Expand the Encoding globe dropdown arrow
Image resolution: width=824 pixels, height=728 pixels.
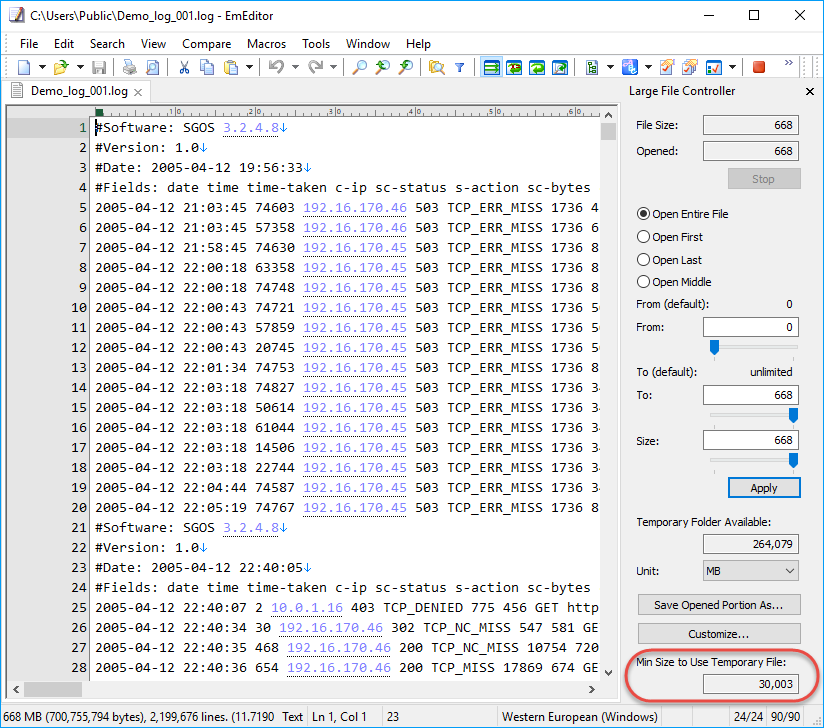pyautogui.click(x=648, y=67)
